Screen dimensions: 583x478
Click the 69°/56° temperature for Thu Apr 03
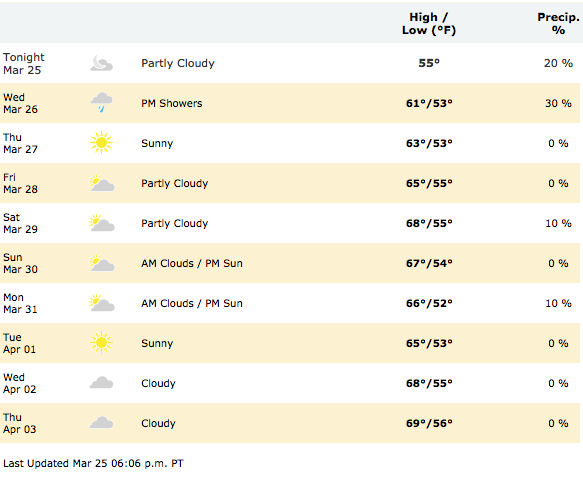click(x=429, y=423)
